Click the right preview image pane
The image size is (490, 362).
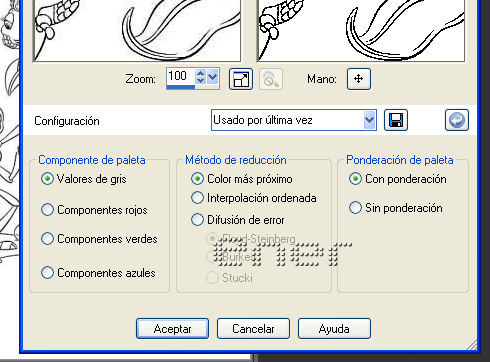[x=361, y=31]
